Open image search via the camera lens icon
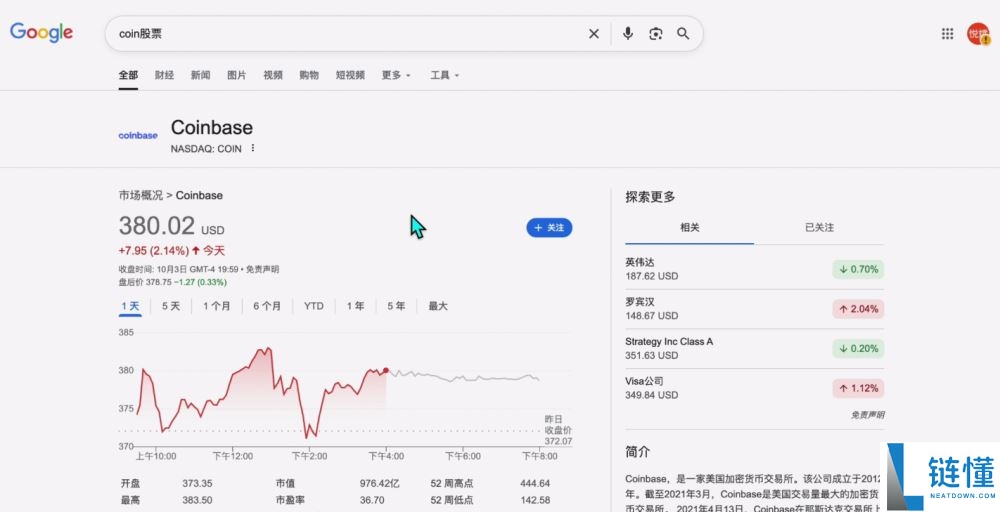The height and width of the screenshot is (512, 1000). coord(656,34)
